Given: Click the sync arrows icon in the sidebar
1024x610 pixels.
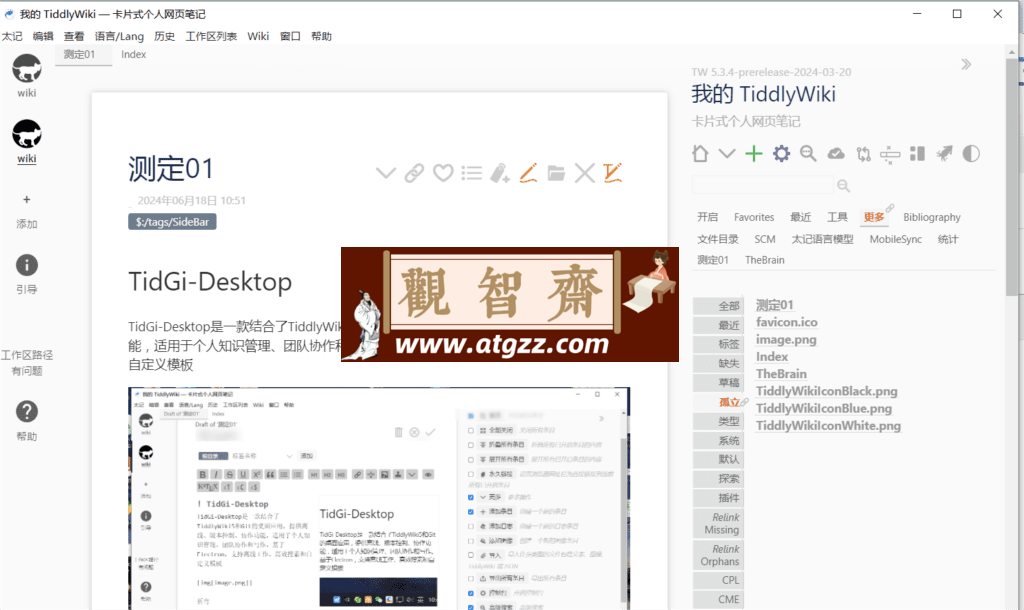Looking at the screenshot, I should point(863,154).
